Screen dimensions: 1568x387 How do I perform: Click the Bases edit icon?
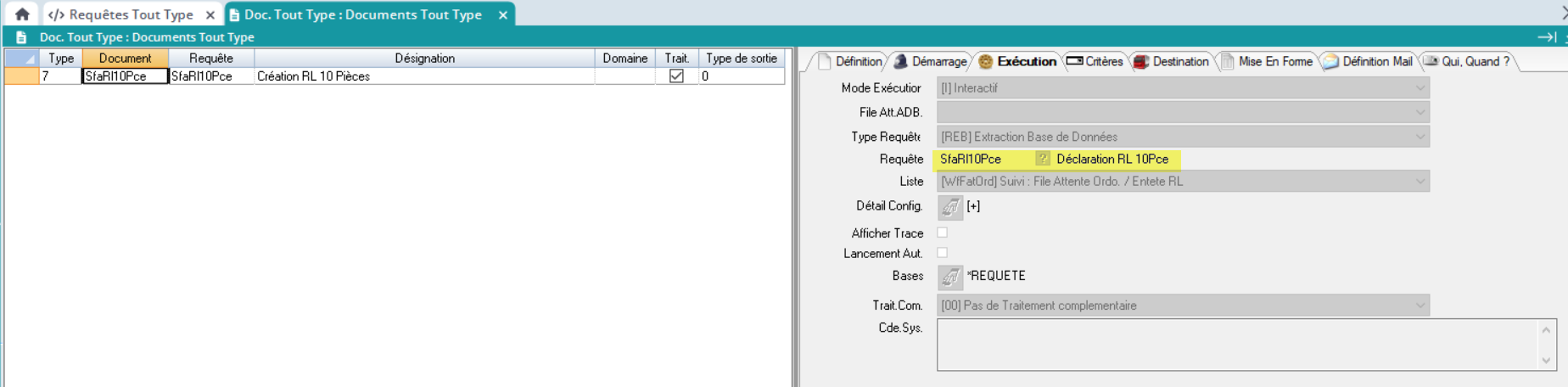tap(949, 277)
